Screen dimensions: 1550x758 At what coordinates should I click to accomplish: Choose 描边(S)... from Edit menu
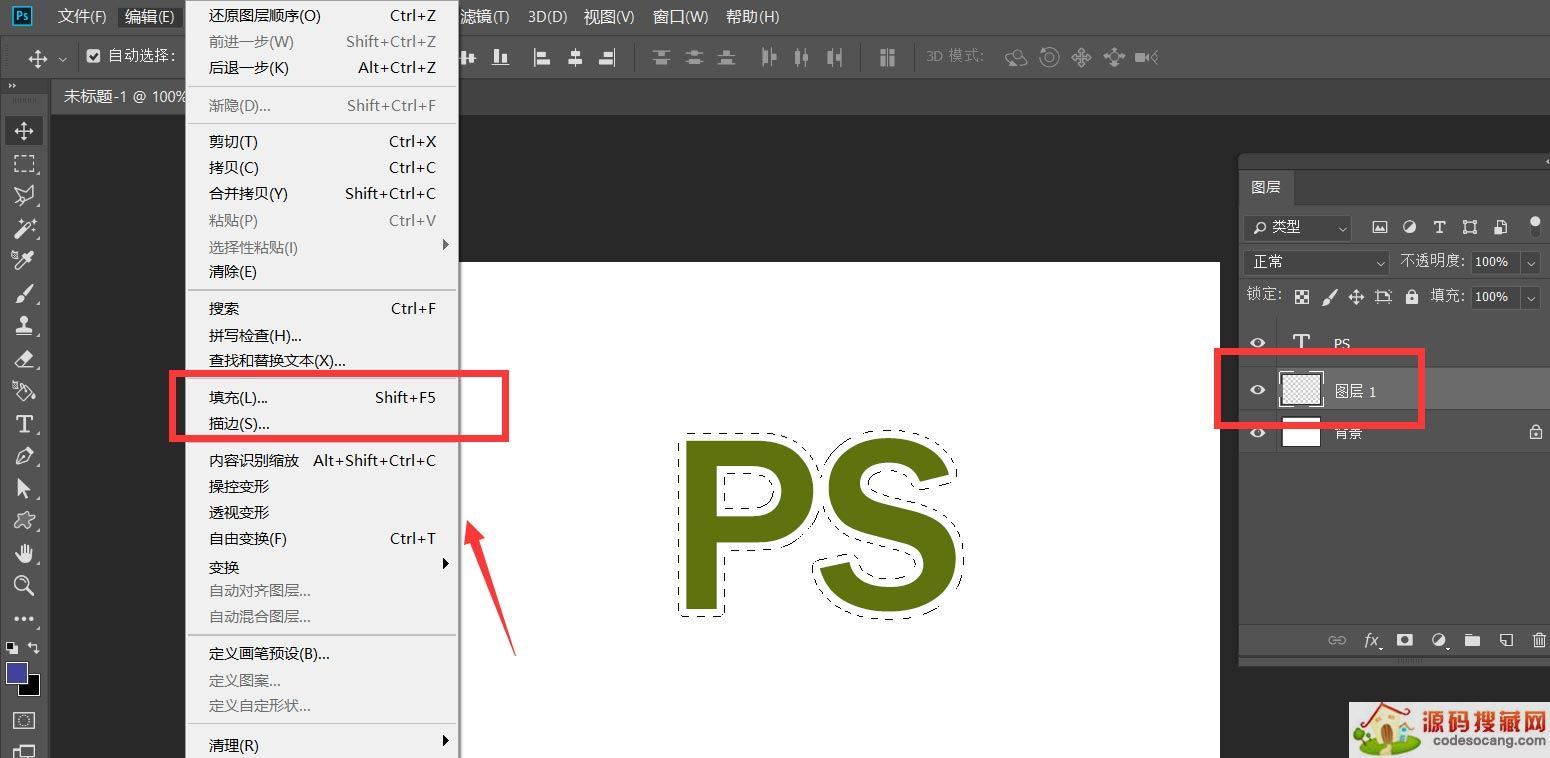pos(322,423)
